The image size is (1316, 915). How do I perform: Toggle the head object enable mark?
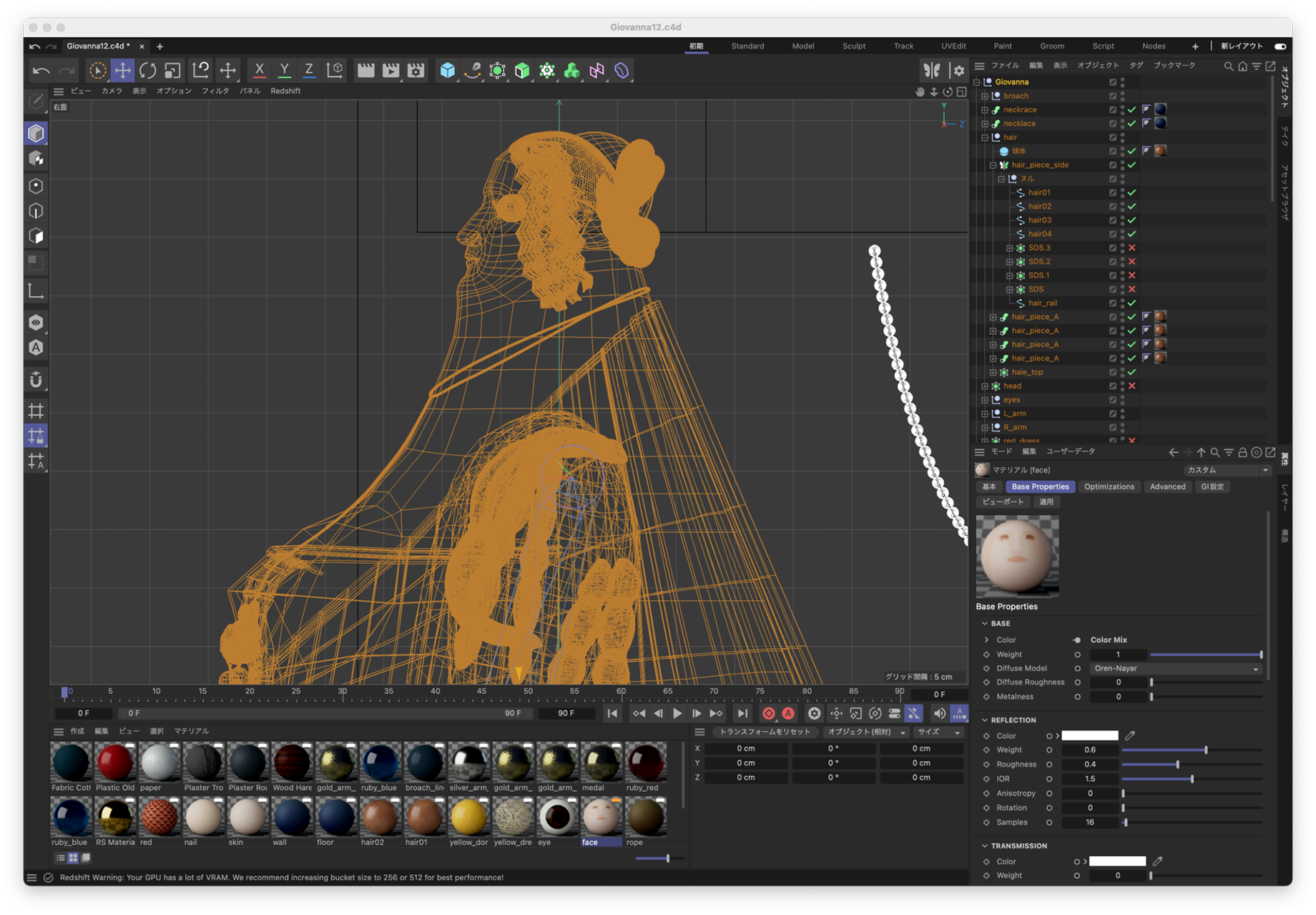tap(1131, 386)
